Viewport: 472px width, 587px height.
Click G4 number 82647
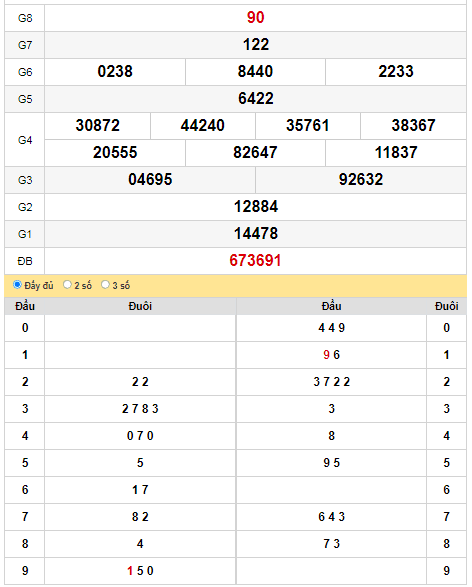(x=255, y=152)
